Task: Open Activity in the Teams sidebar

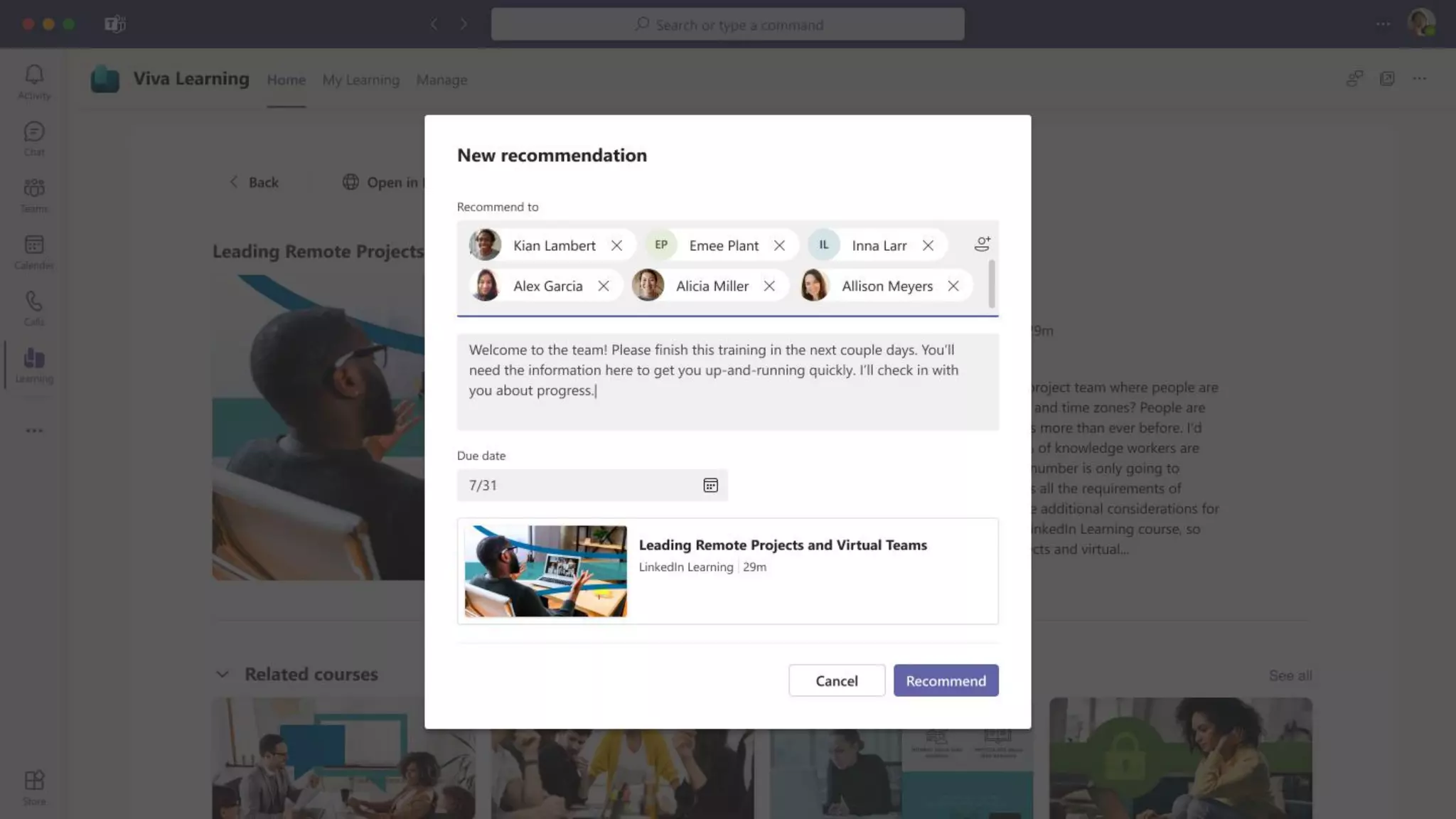Action: pyautogui.click(x=34, y=82)
